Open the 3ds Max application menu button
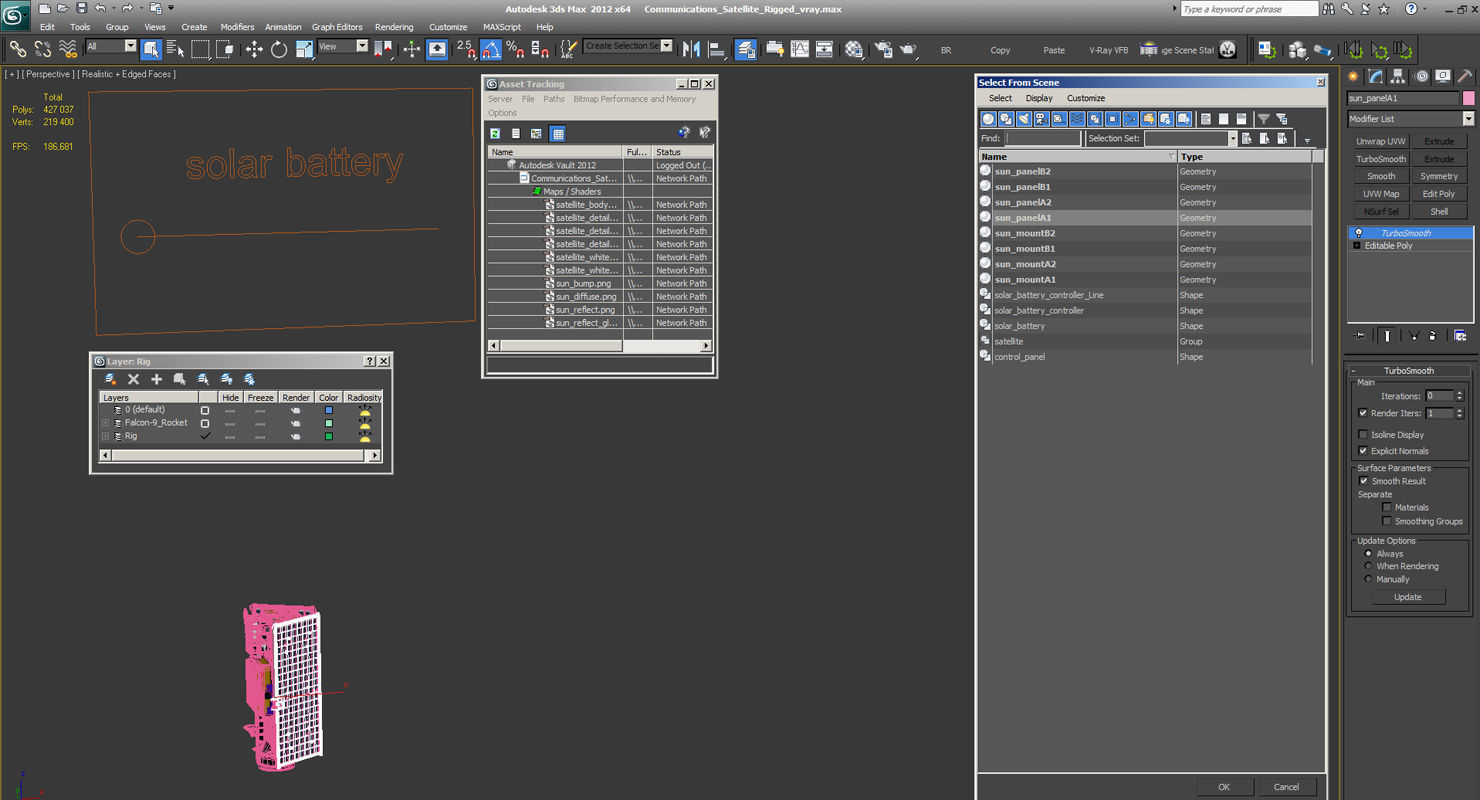This screenshot has height=800, width=1480. point(15,14)
